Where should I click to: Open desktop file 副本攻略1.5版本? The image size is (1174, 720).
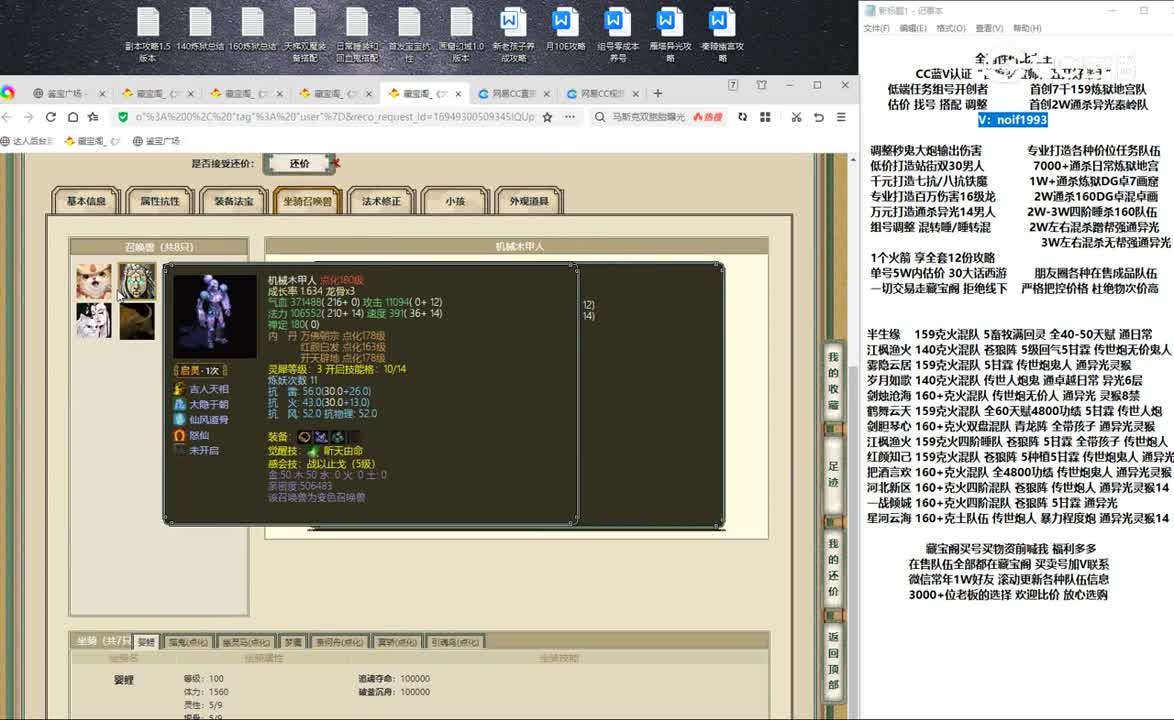(147, 34)
